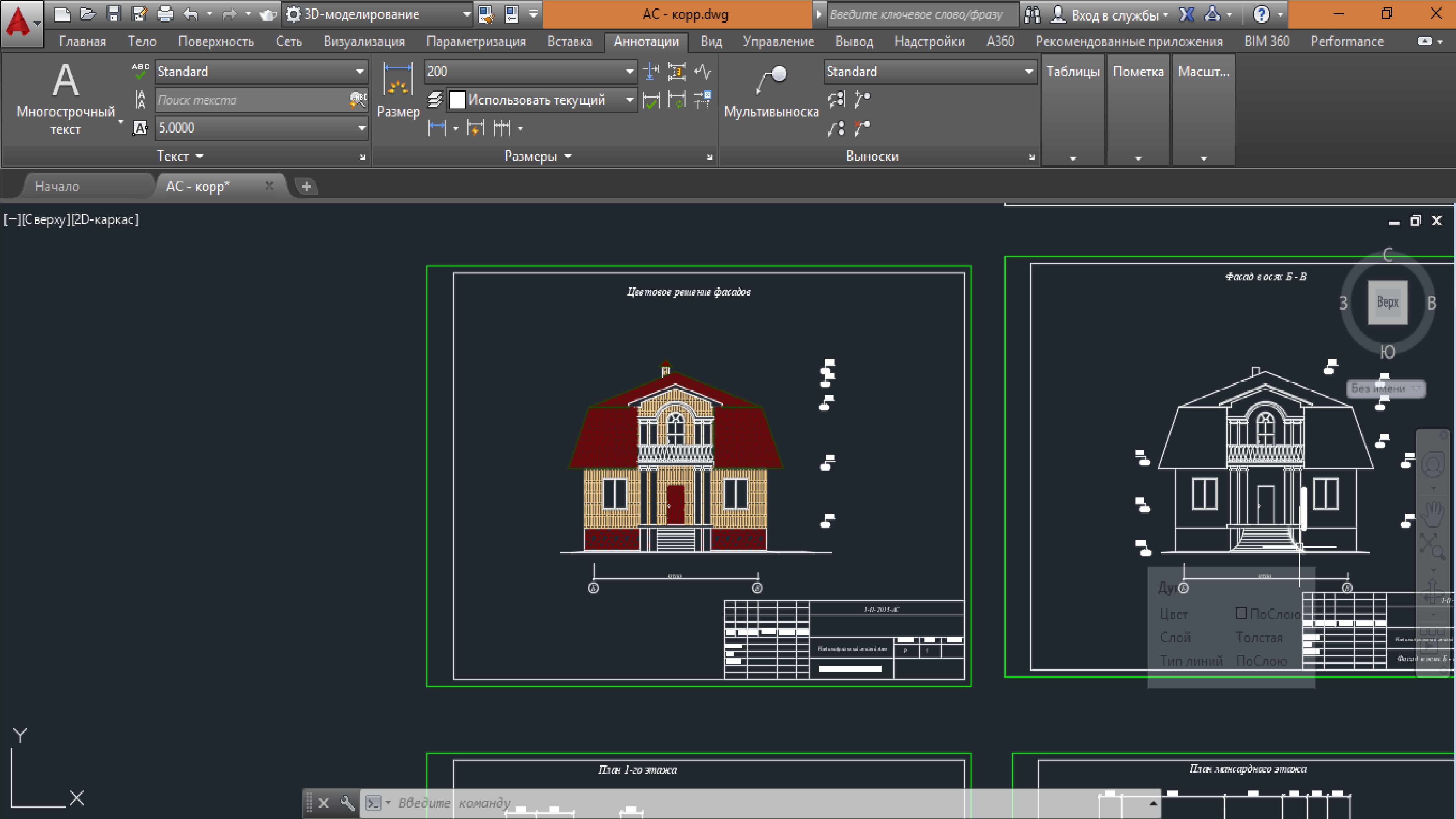This screenshot has width=1456, height=819.
Task: Click the teapot render icon
Action: click(x=268, y=14)
